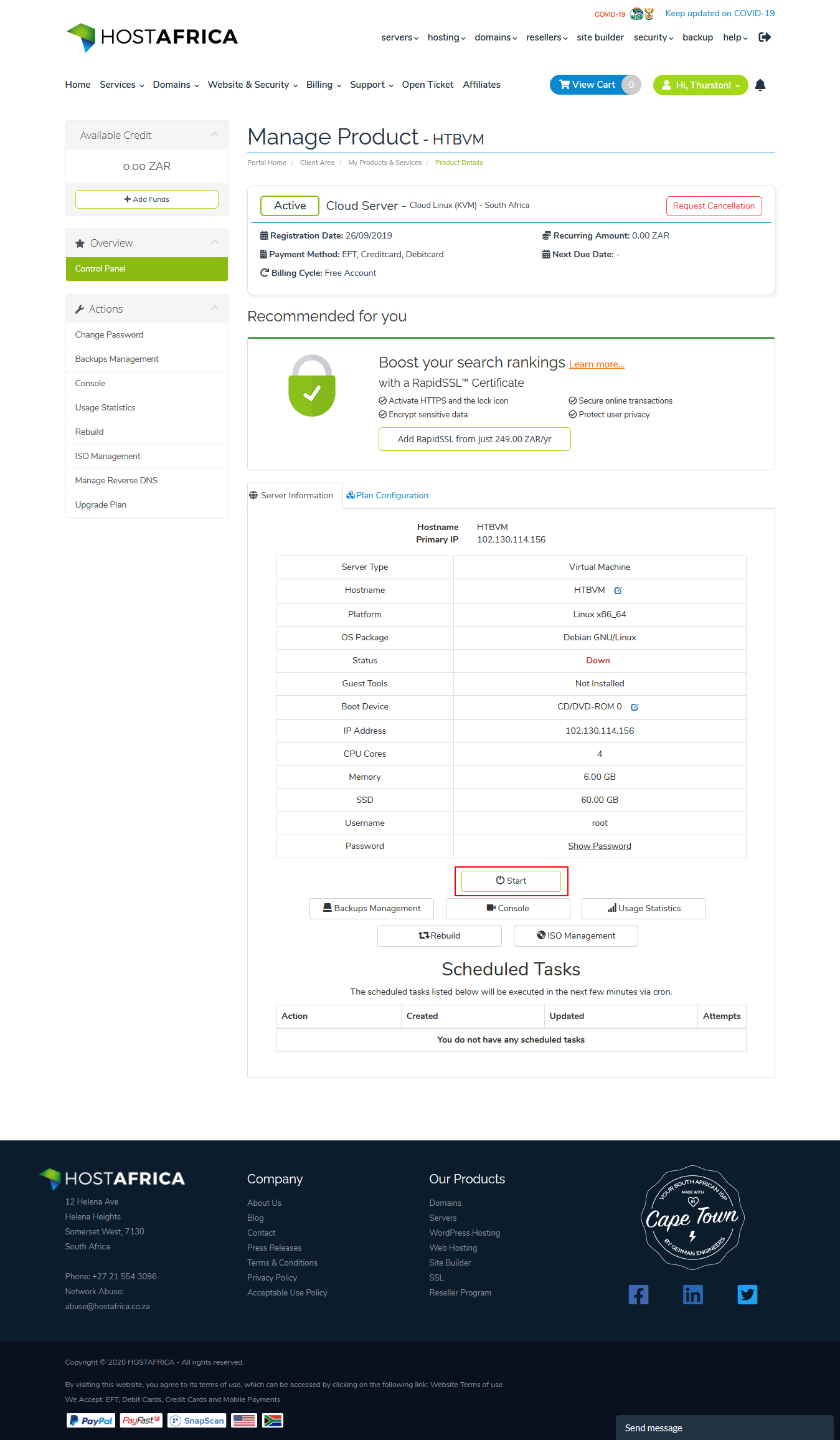Screen dimensions: 840x1440
Task: Follow the Learn more... SSL link
Action: pyautogui.click(x=597, y=365)
